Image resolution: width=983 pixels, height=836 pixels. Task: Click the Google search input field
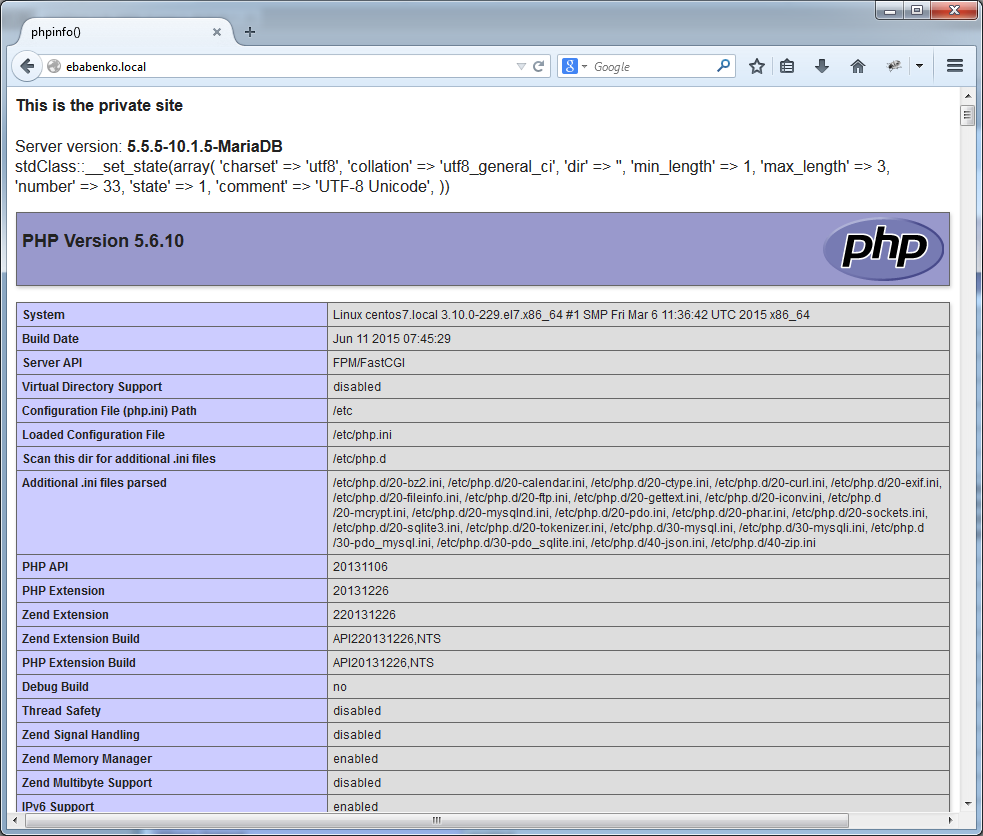[652, 66]
